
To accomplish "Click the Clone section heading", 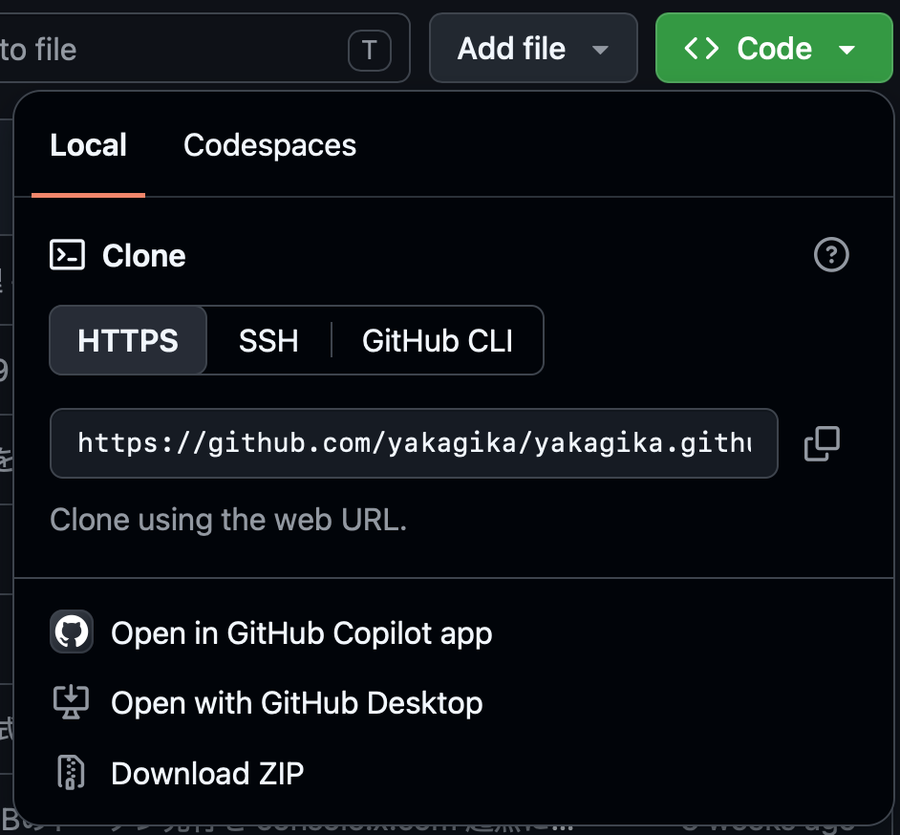I will [144, 255].
